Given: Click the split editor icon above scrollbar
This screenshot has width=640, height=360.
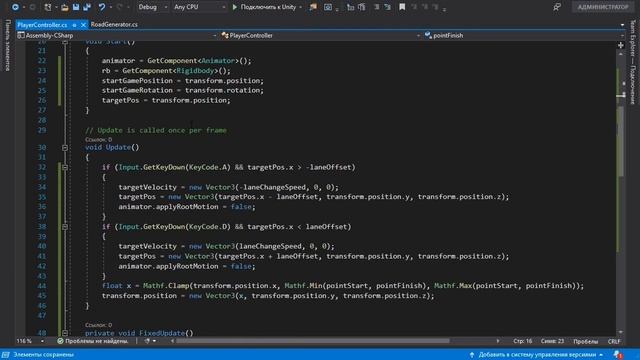Looking at the screenshot, I should click(621, 45).
